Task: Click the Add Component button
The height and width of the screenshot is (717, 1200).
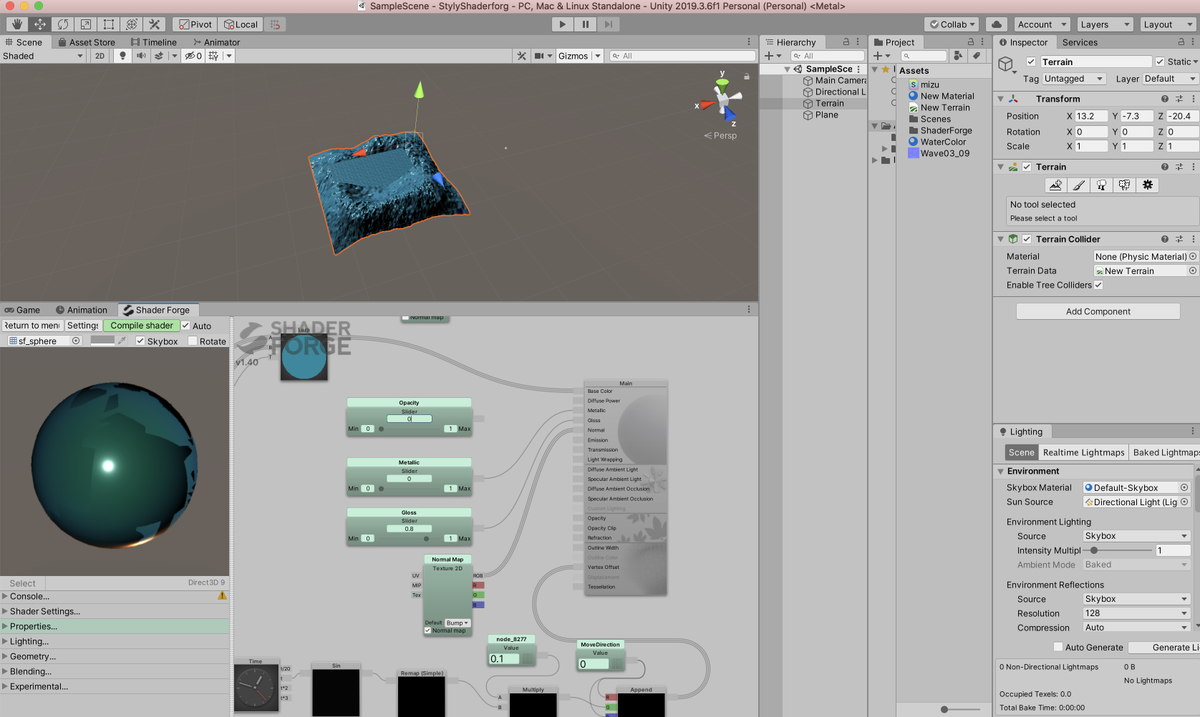Action: pos(1097,310)
